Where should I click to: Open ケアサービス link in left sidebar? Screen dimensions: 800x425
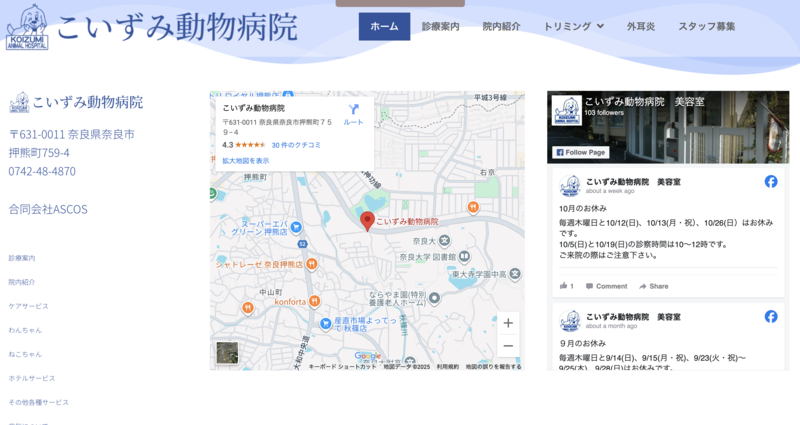coord(28,306)
